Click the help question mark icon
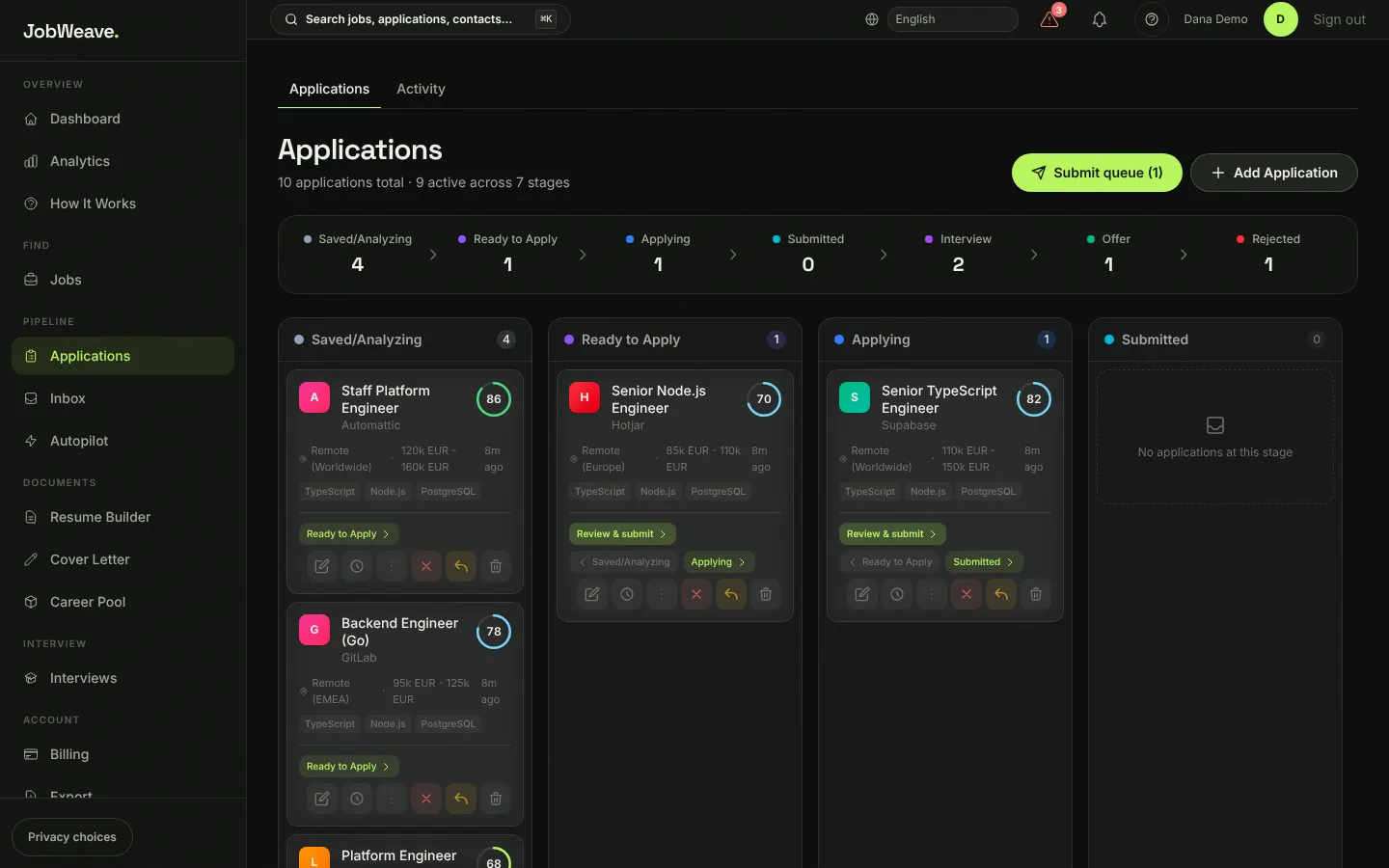Image resolution: width=1389 pixels, height=868 pixels. pos(1151,19)
